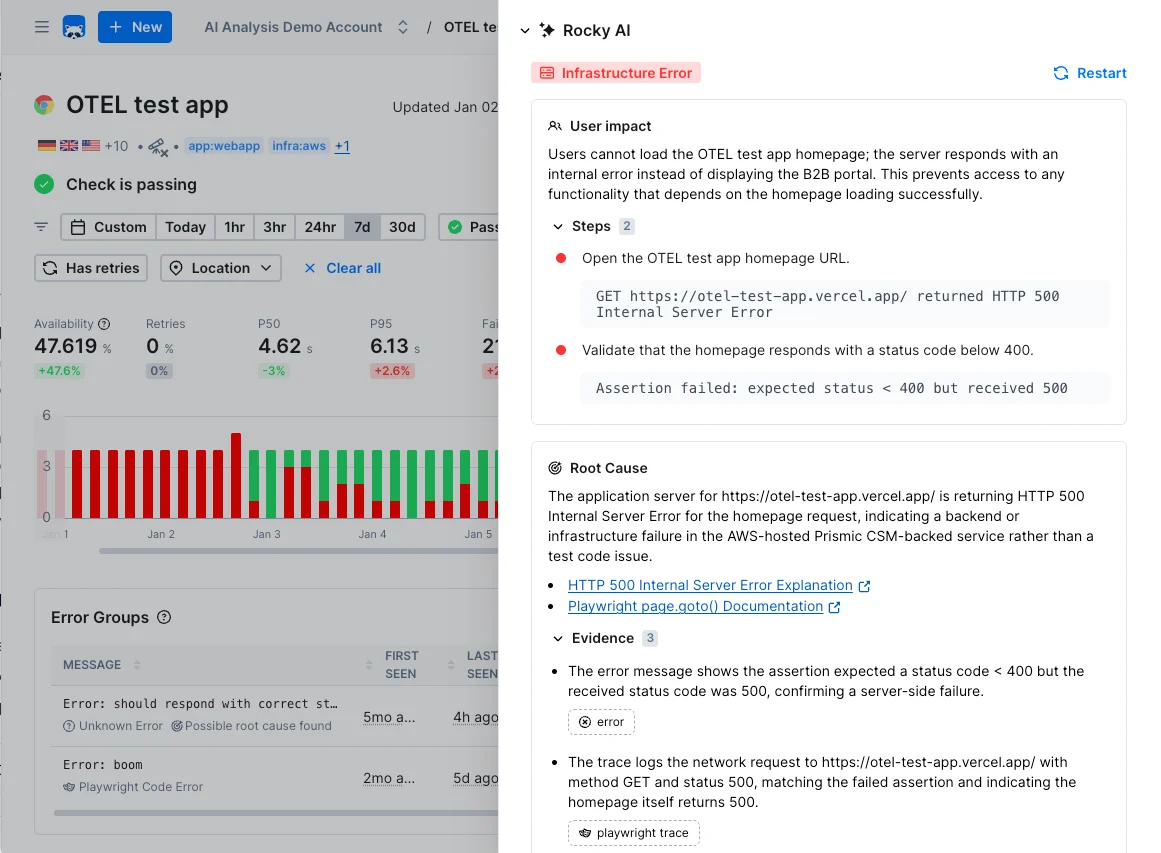Viewport: 1161px width, 853px height.
Task: Select the Custom date range
Action: [109, 227]
